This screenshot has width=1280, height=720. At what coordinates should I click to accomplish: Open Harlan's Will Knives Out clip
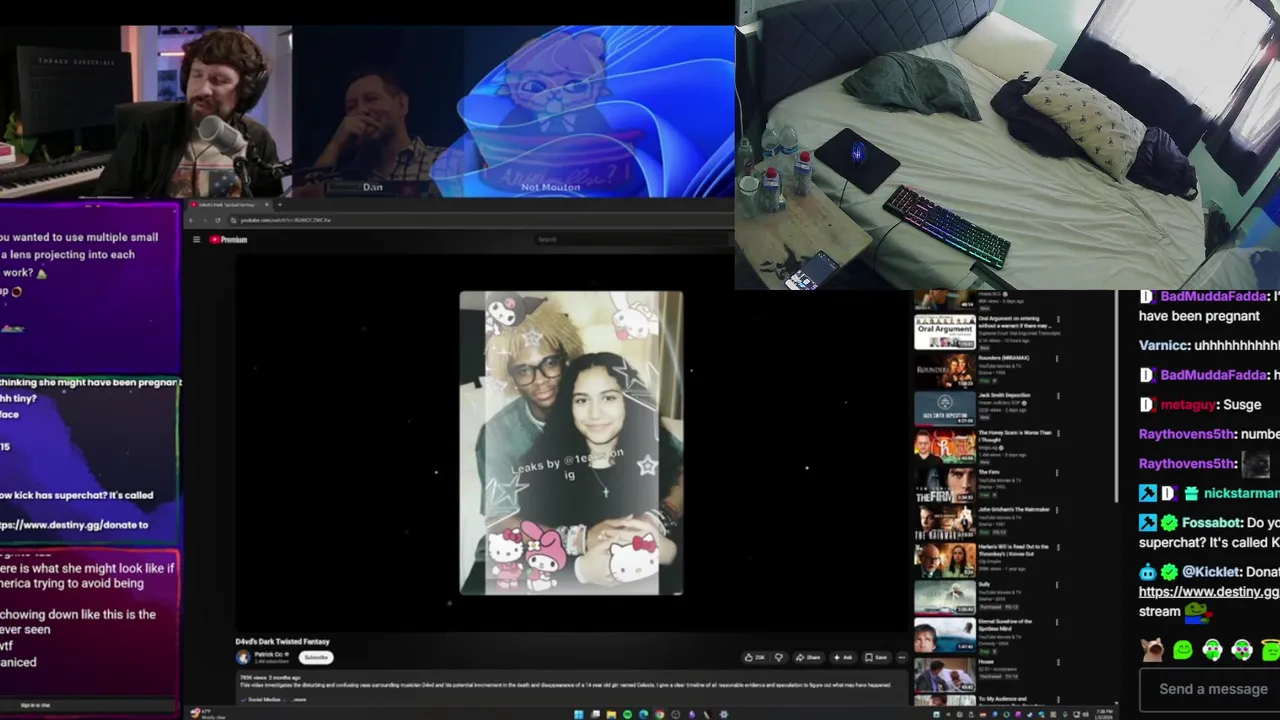tap(944, 558)
